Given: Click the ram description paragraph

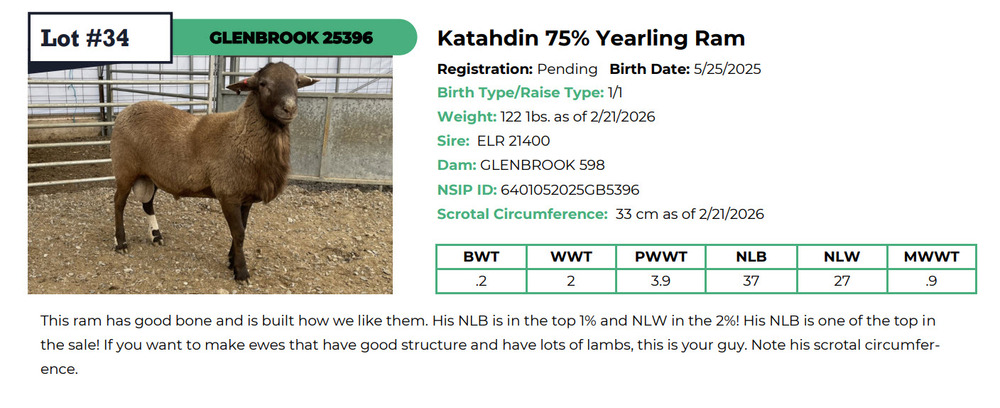Looking at the screenshot, I should (x=490, y=345).
